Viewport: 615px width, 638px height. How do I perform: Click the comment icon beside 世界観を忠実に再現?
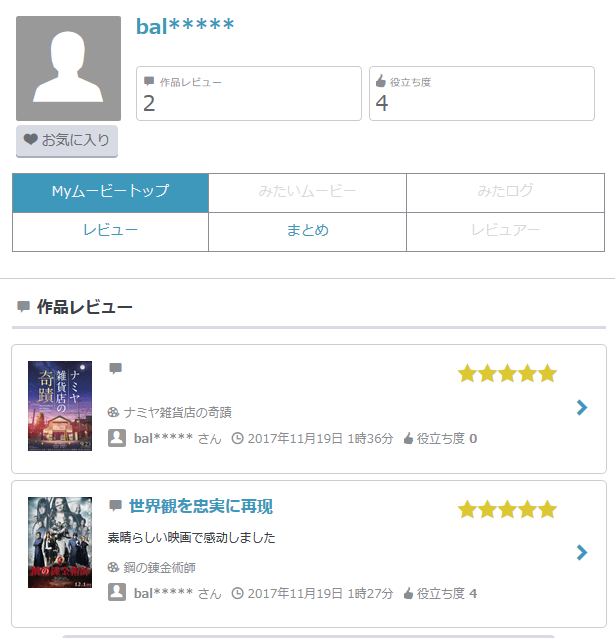pos(116,506)
